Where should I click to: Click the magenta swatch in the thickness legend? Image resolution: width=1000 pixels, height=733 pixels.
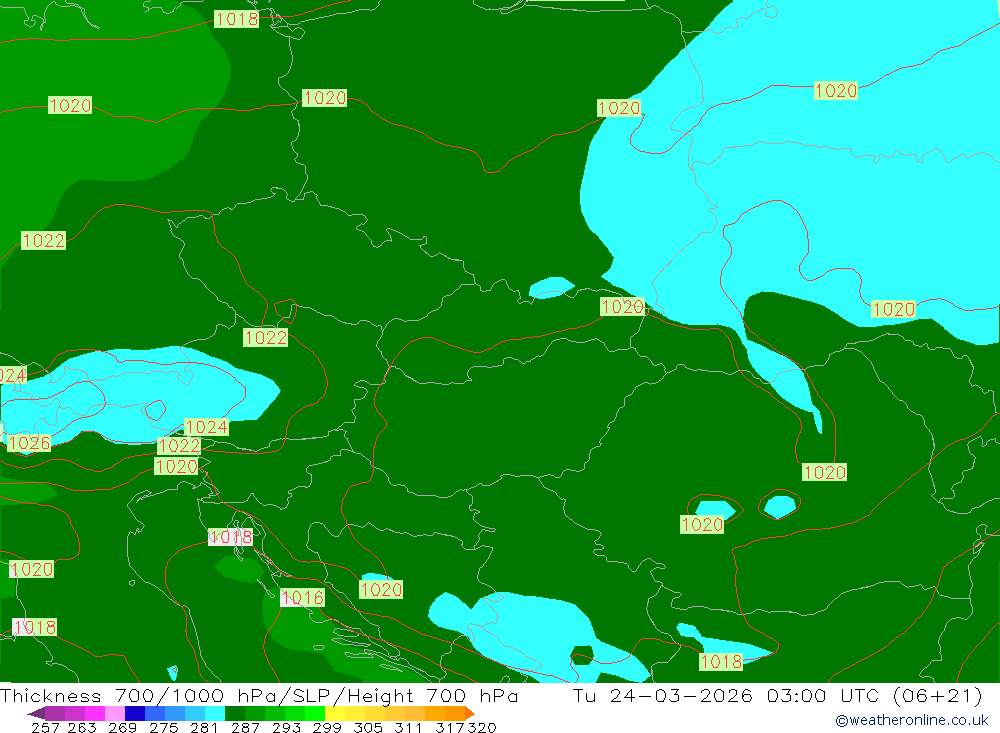[x=94, y=713]
